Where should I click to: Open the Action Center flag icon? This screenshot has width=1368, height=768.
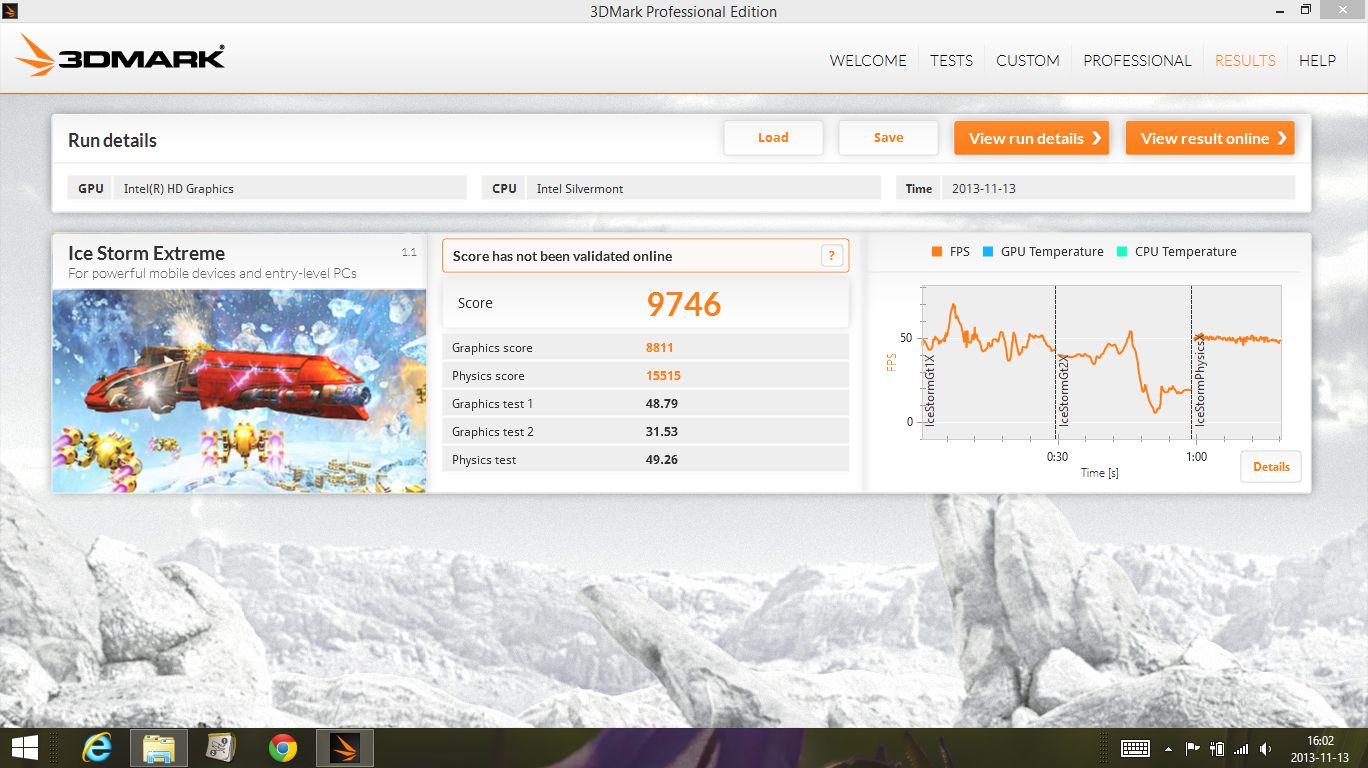point(1193,748)
